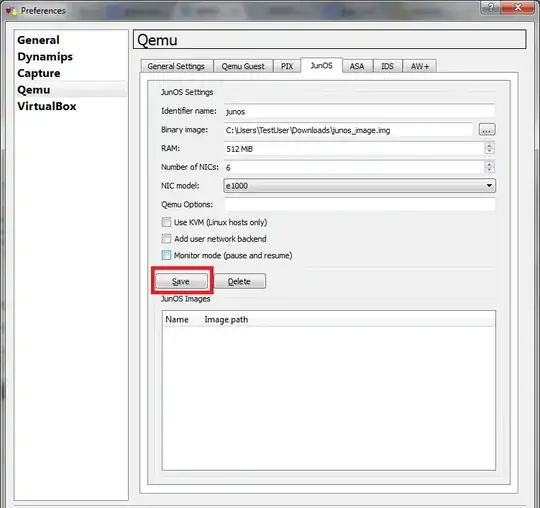
Task: Select Dynamips in the preferences list
Action: tap(45, 57)
